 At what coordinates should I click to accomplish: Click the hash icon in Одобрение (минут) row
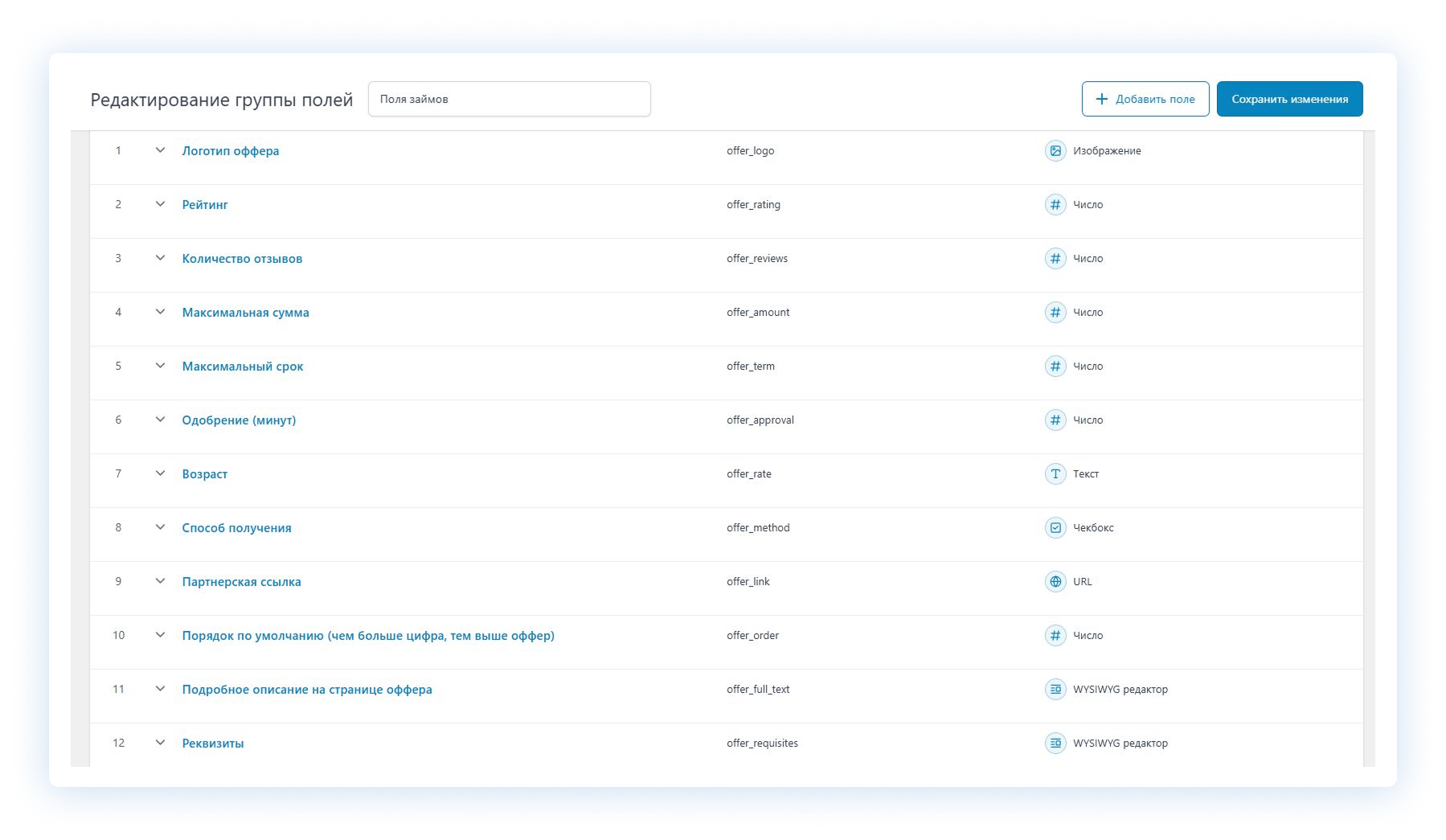coord(1055,420)
